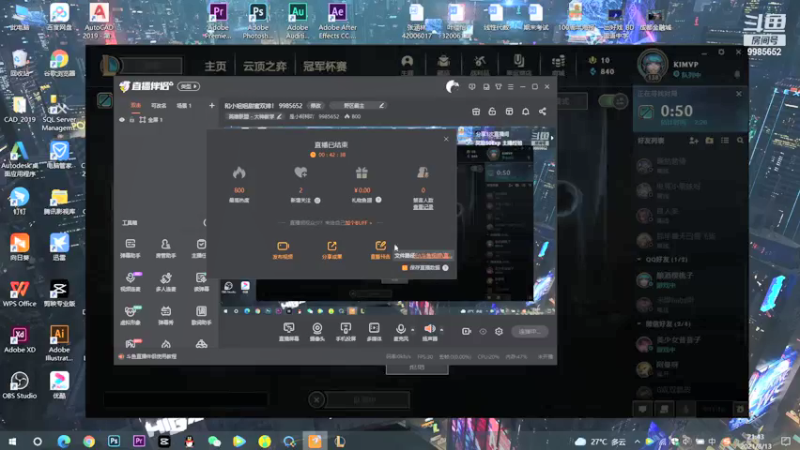Open the stream settings gear icon
Viewport: 800px width, 450px height.
pyautogui.click(x=499, y=331)
